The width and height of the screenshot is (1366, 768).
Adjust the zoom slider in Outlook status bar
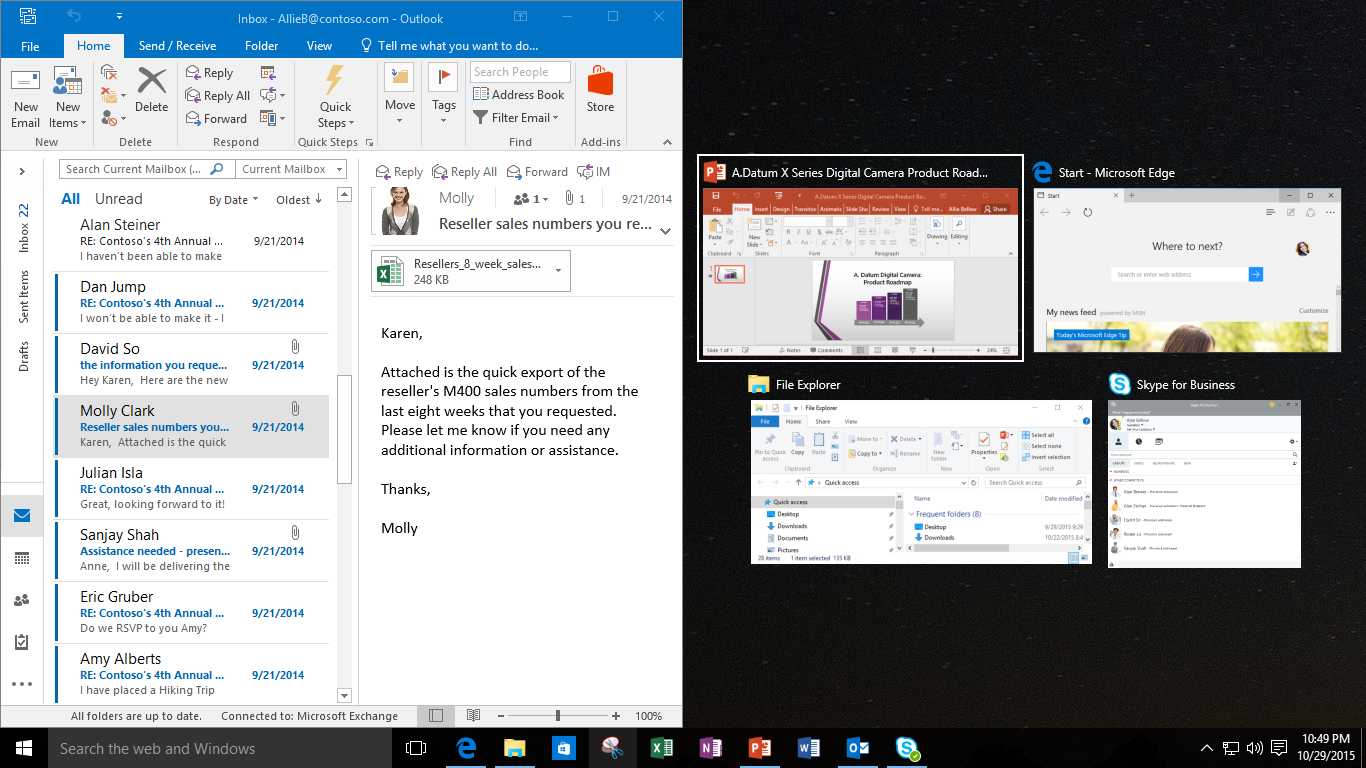tap(557, 716)
